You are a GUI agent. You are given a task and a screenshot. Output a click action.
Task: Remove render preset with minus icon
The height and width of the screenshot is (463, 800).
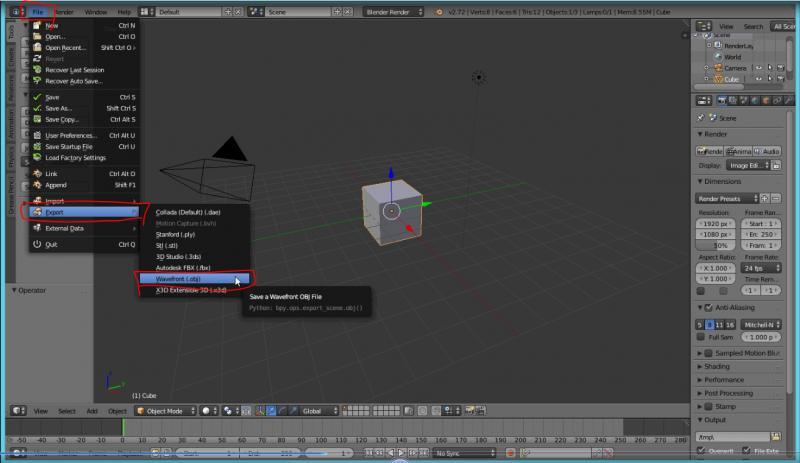776,198
